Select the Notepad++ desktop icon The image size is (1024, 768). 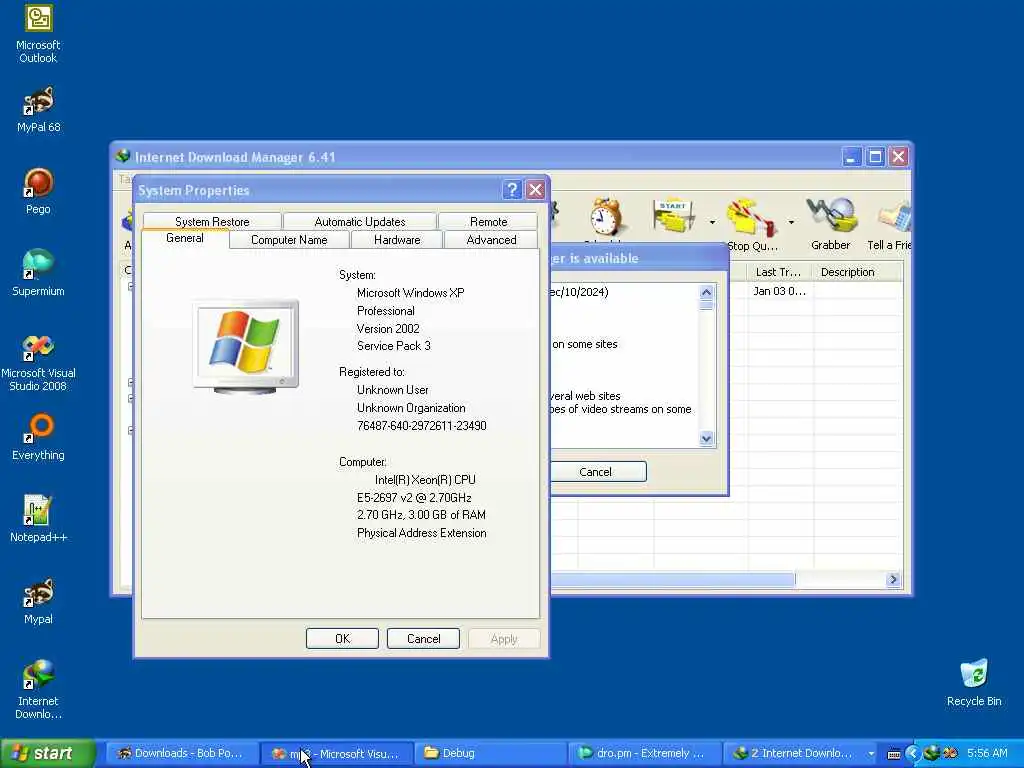[38, 519]
